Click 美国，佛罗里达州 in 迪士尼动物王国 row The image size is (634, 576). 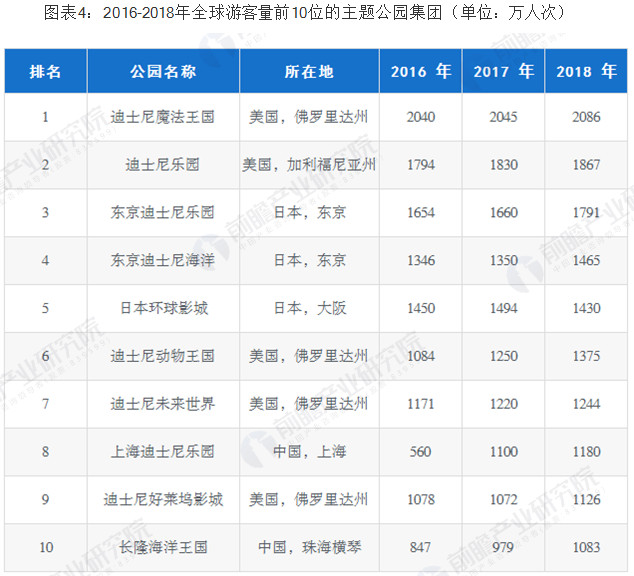click(x=309, y=356)
